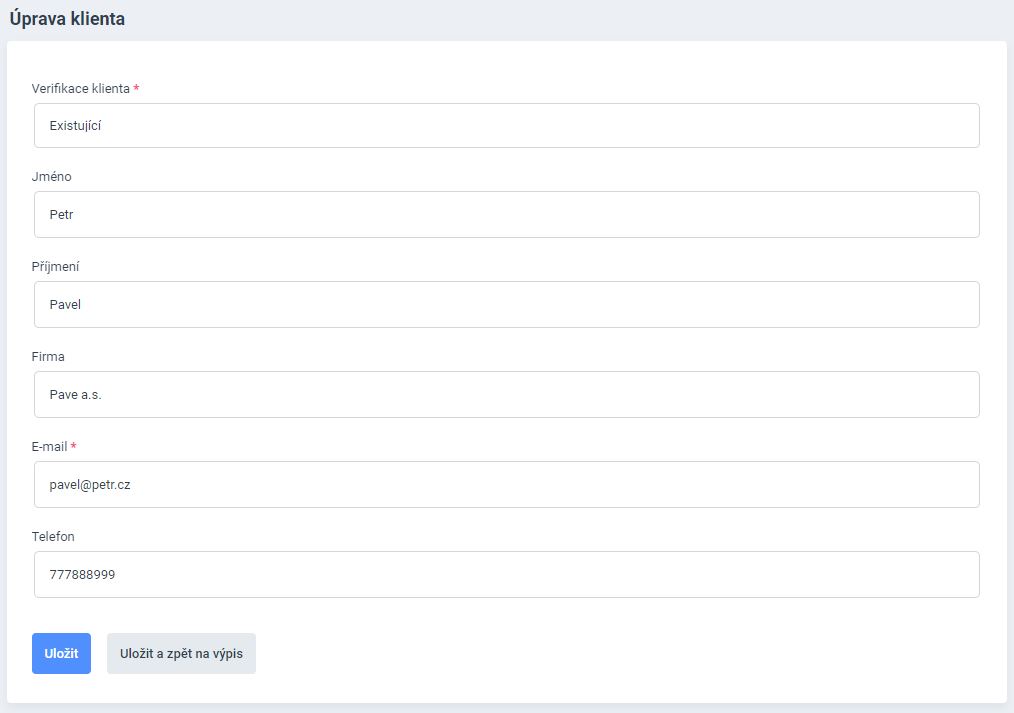Select the Firma input box
1014x713 pixels.
[506, 394]
